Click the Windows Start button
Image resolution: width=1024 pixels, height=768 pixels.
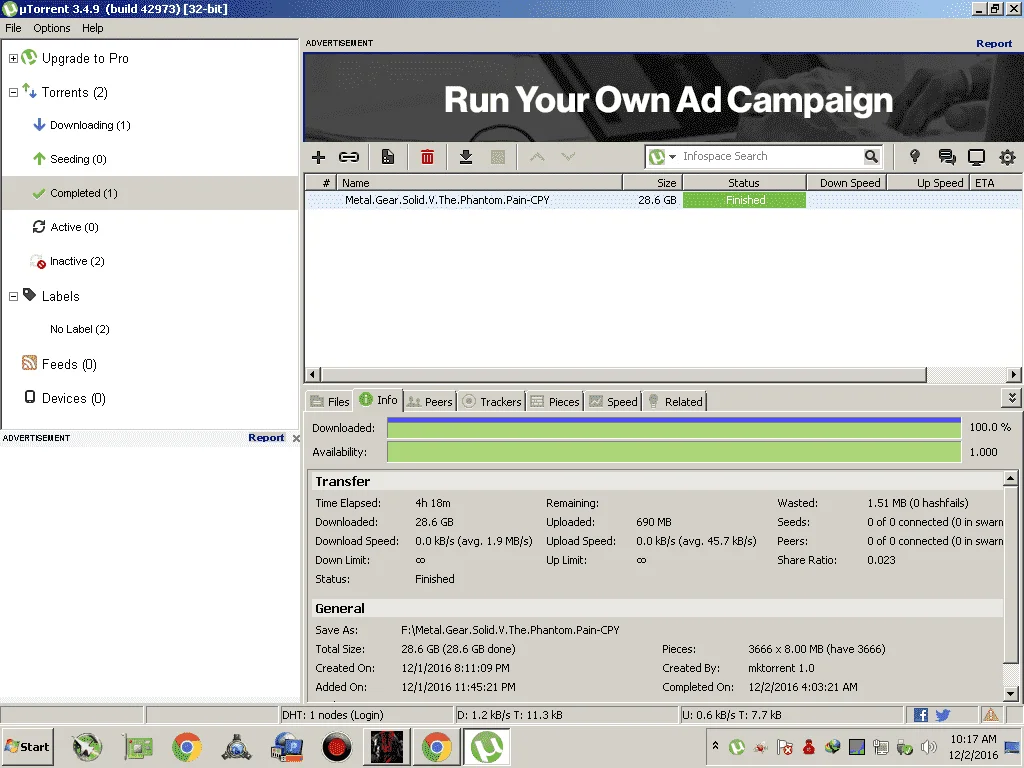point(27,747)
